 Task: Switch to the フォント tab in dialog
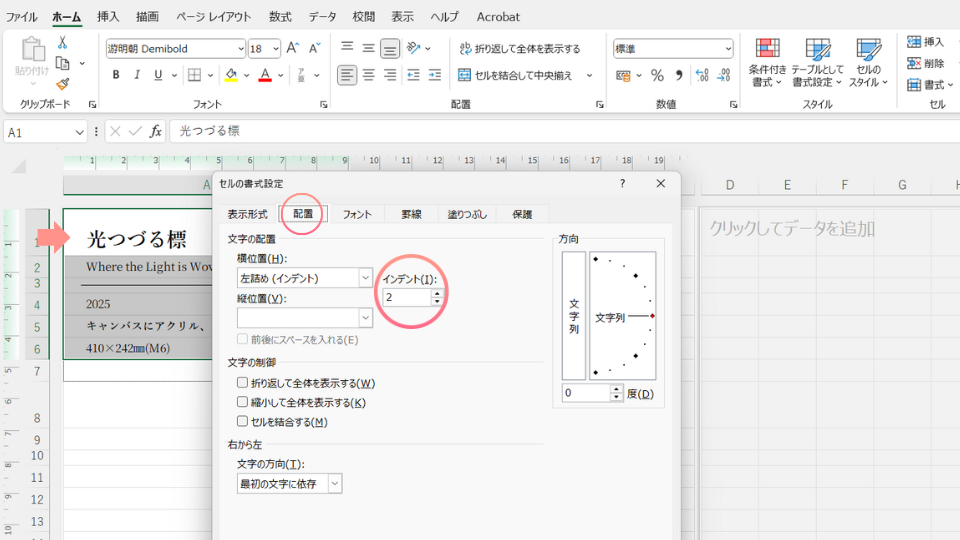pos(357,214)
